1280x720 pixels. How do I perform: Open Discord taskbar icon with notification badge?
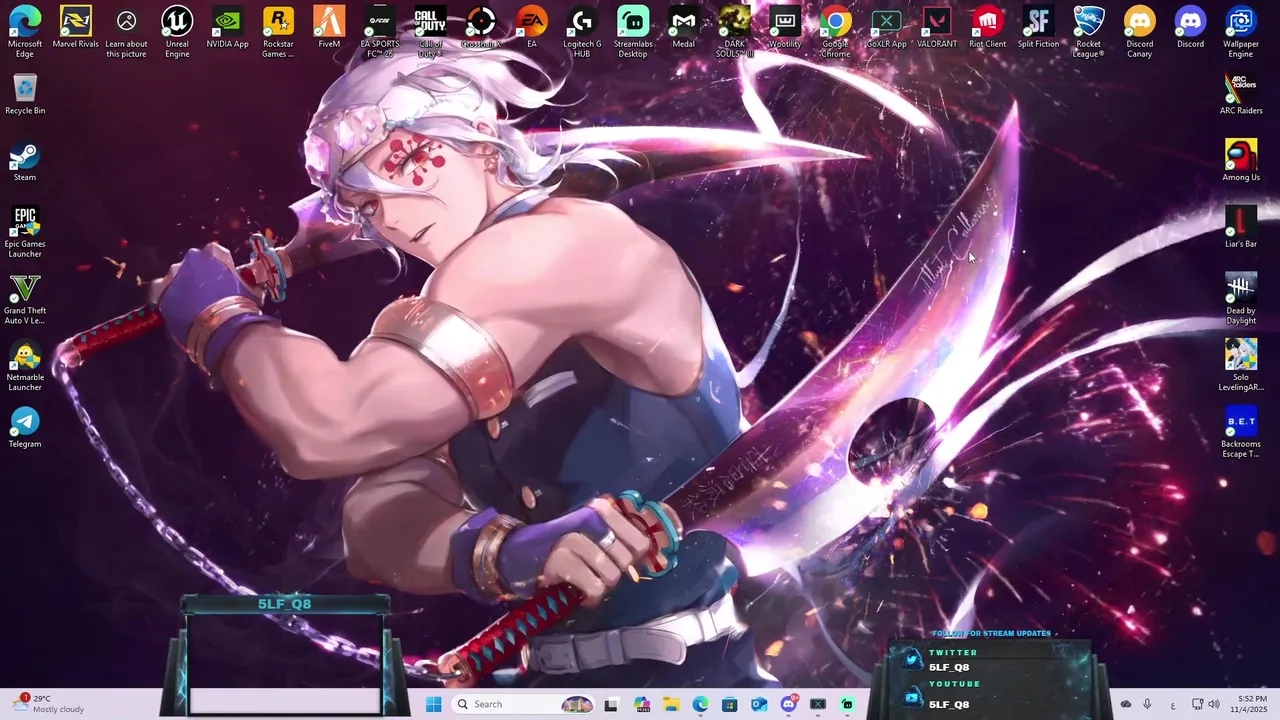pos(789,704)
